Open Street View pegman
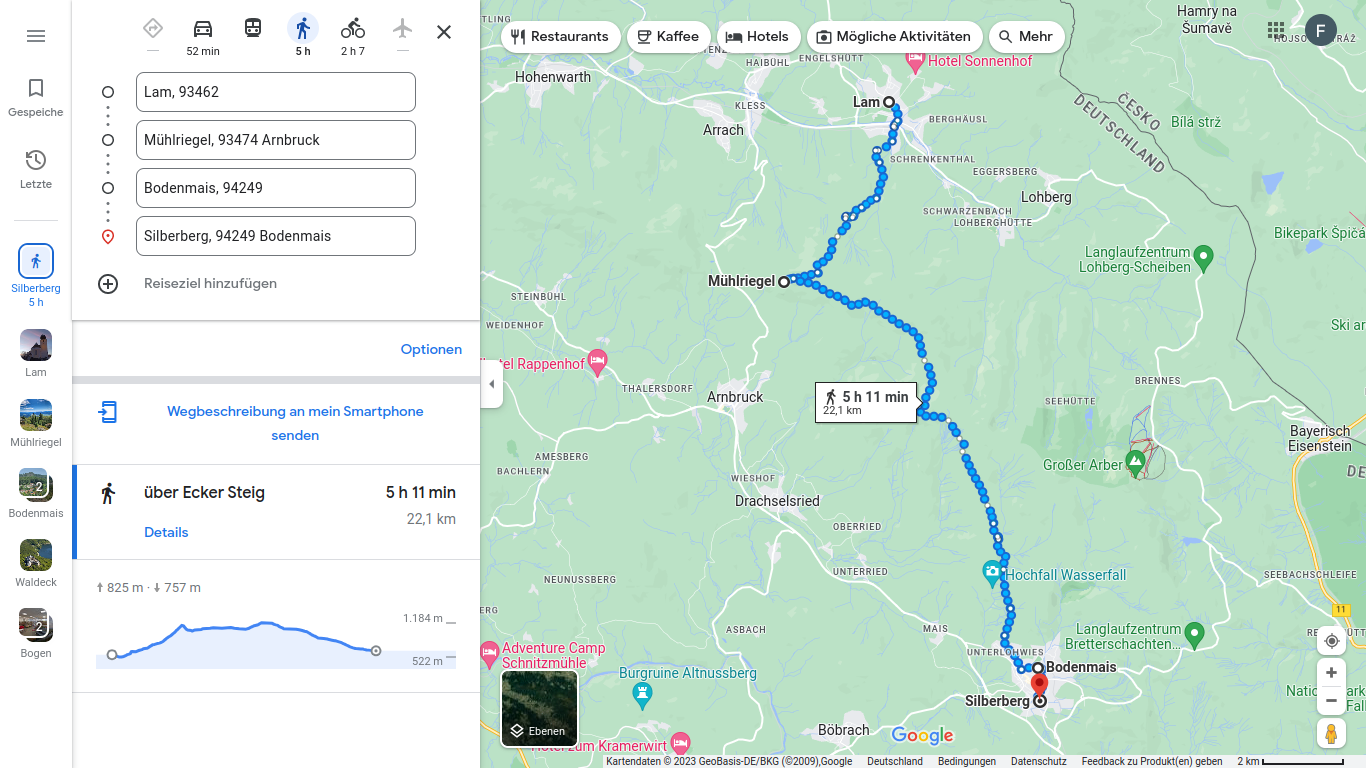 [1331, 733]
